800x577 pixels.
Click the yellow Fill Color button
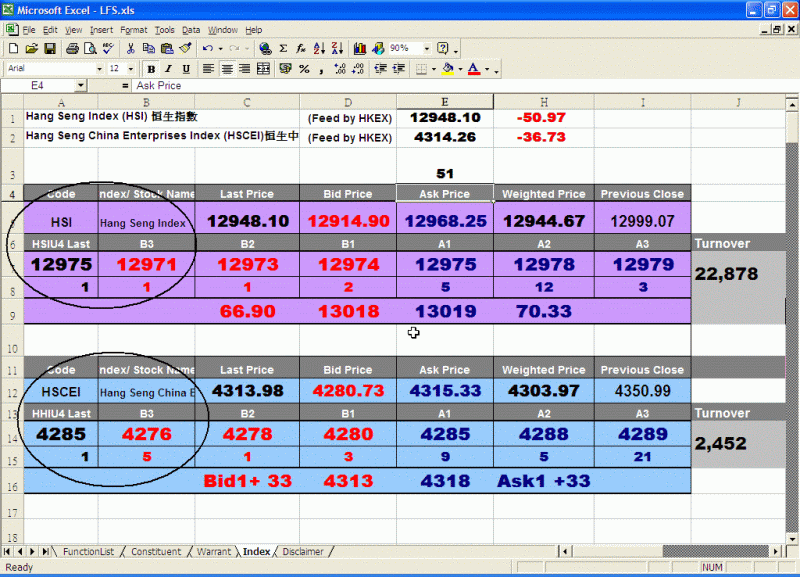pos(448,69)
